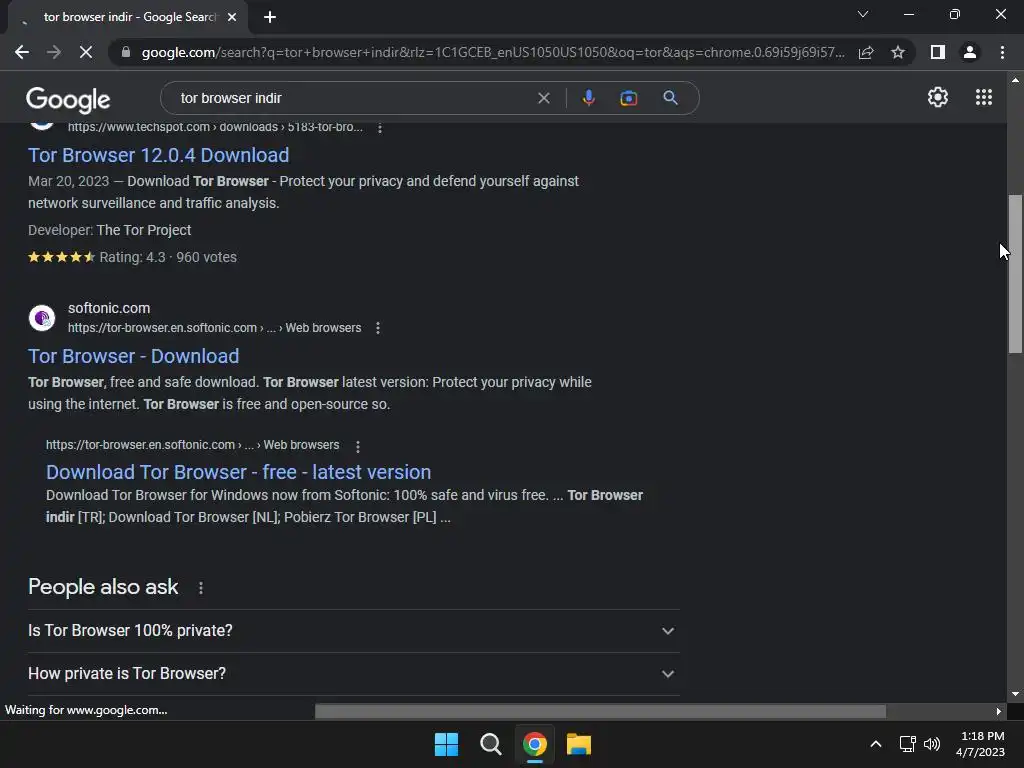Go to Google home via the logo
Viewport: 1024px width, 768px height.
68,99
